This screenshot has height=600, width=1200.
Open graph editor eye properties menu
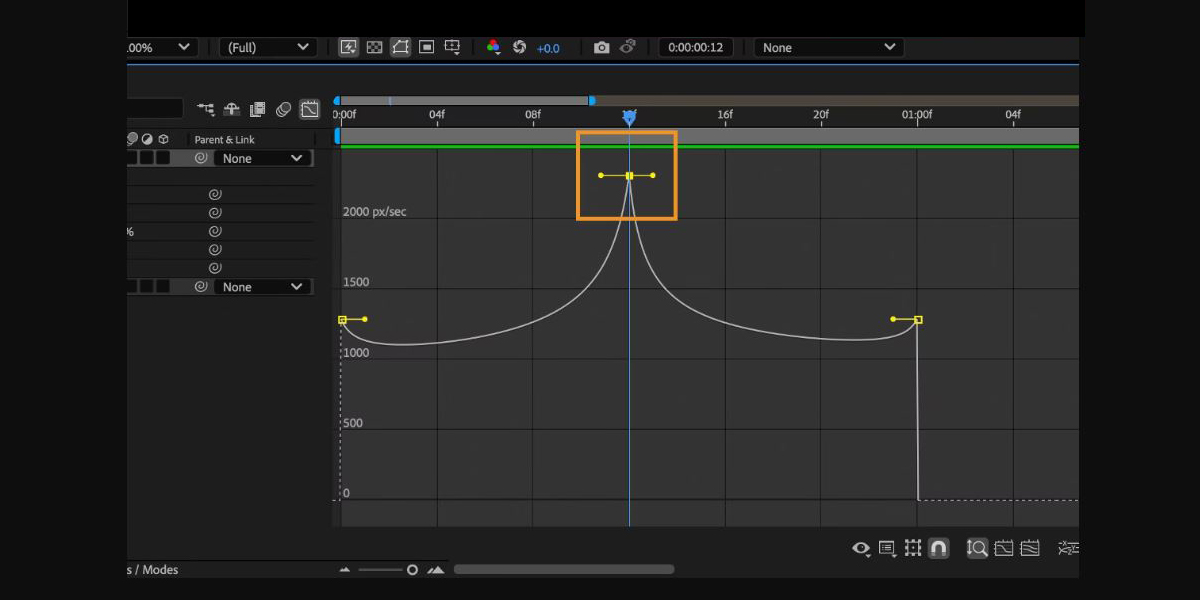point(860,548)
